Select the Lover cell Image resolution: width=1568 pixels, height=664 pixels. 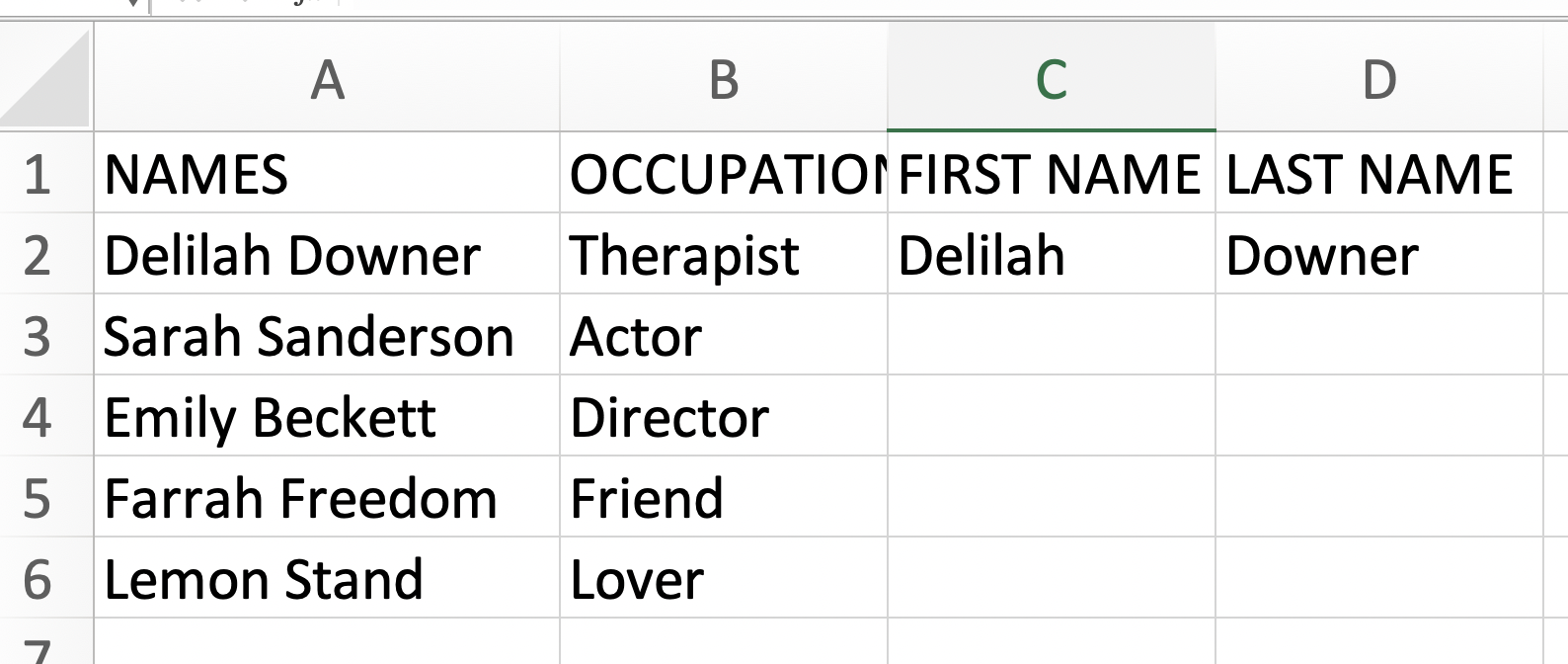coord(724,578)
